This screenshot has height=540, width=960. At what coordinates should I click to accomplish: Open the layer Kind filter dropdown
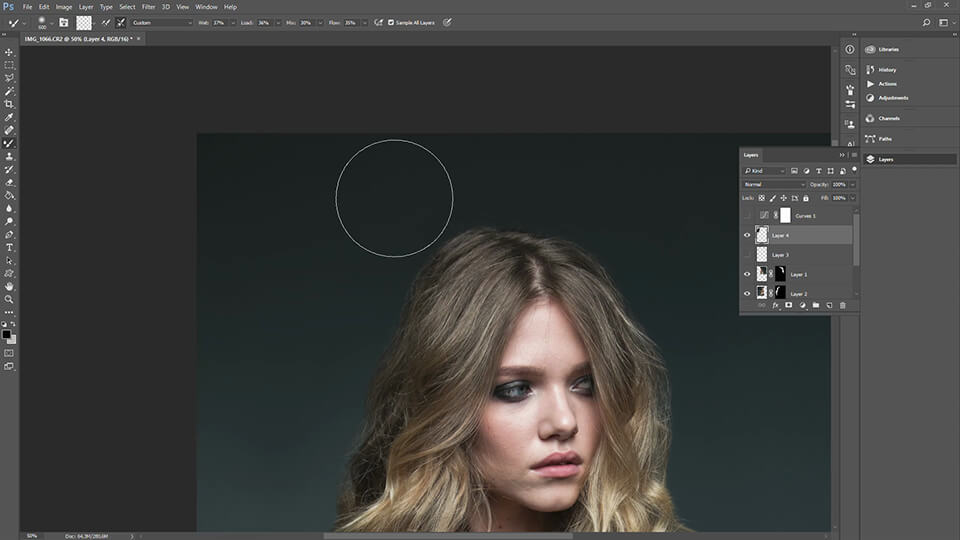point(764,171)
